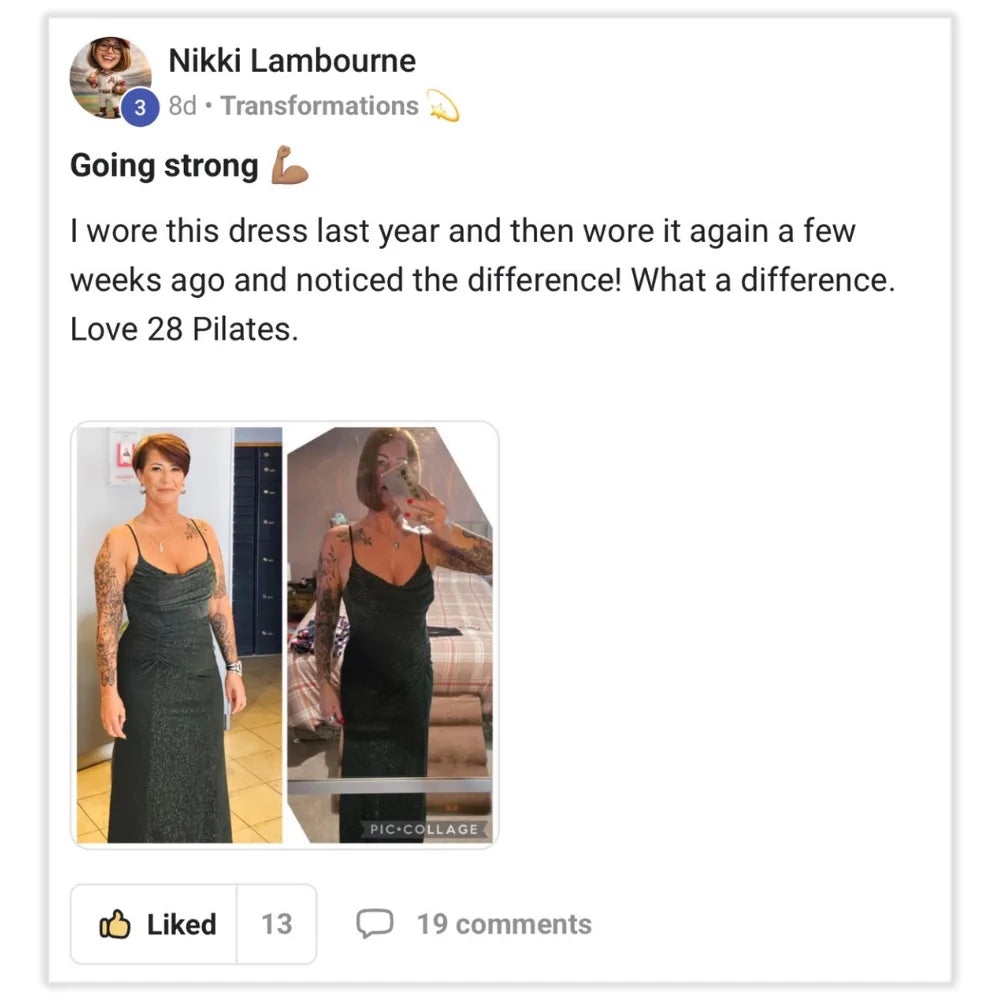The width and height of the screenshot is (1000, 1000).
Task: Open the Transformations category
Action: tap(319, 106)
